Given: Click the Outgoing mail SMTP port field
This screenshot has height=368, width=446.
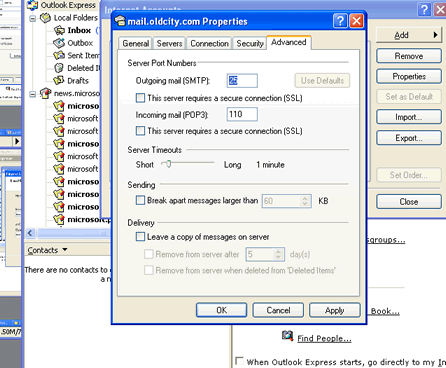Looking at the screenshot, I should click(242, 81).
